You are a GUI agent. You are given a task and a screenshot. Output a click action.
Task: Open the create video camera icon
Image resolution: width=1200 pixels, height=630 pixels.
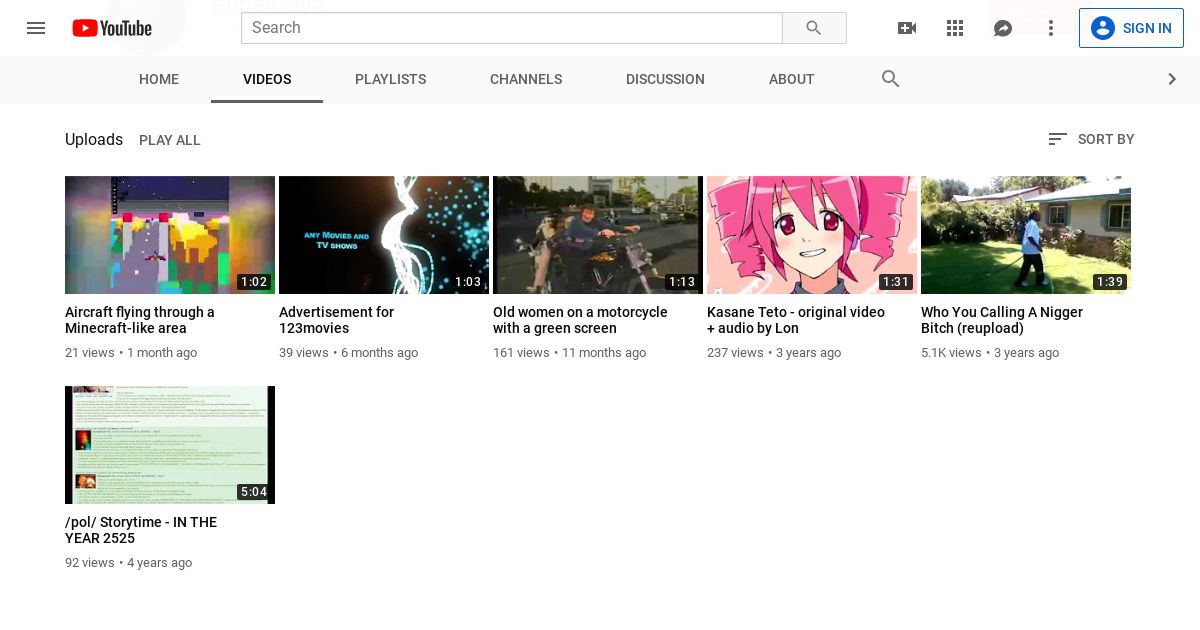[x=907, y=28]
